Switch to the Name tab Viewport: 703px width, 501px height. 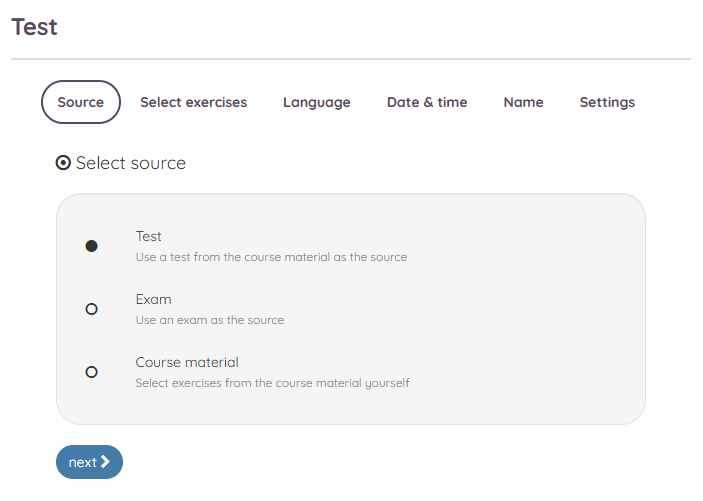pyautogui.click(x=524, y=102)
